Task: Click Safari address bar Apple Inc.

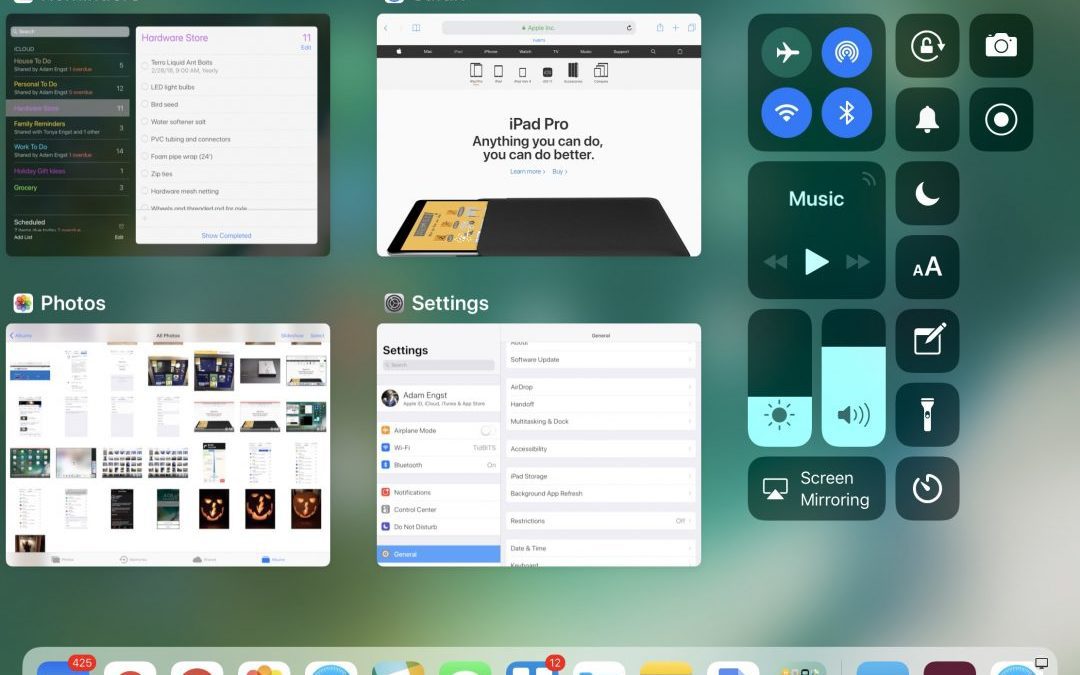Action: click(x=539, y=28)
